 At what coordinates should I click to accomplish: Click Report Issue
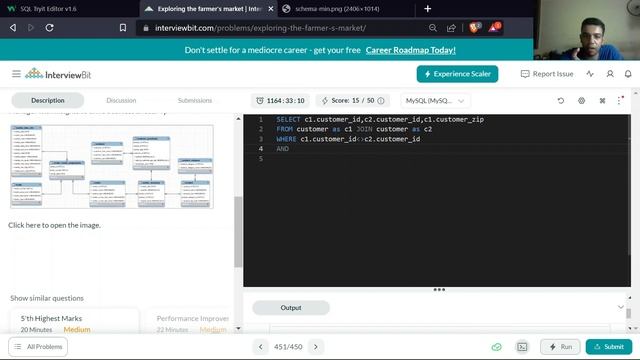(547, 74)
